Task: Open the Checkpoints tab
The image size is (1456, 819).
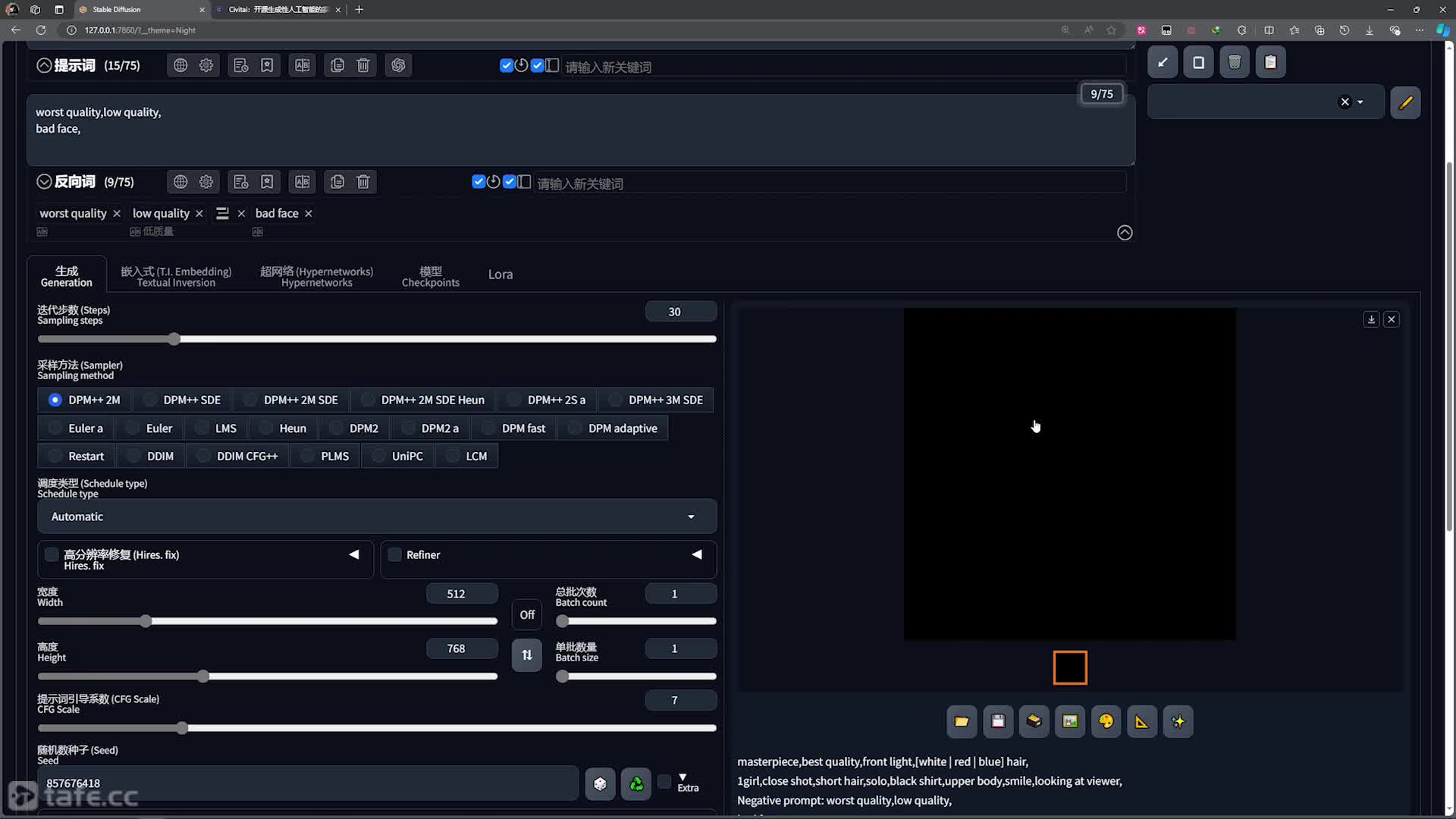Action: click(431, 276)
